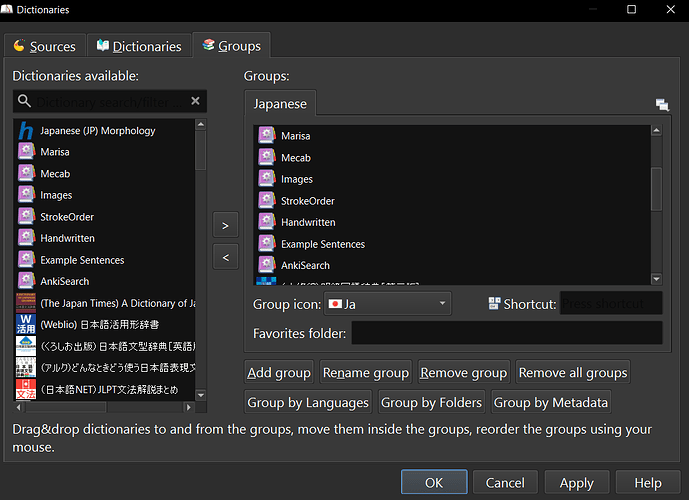
Task: Click the Apply button
Action: [x=577, y=482]
